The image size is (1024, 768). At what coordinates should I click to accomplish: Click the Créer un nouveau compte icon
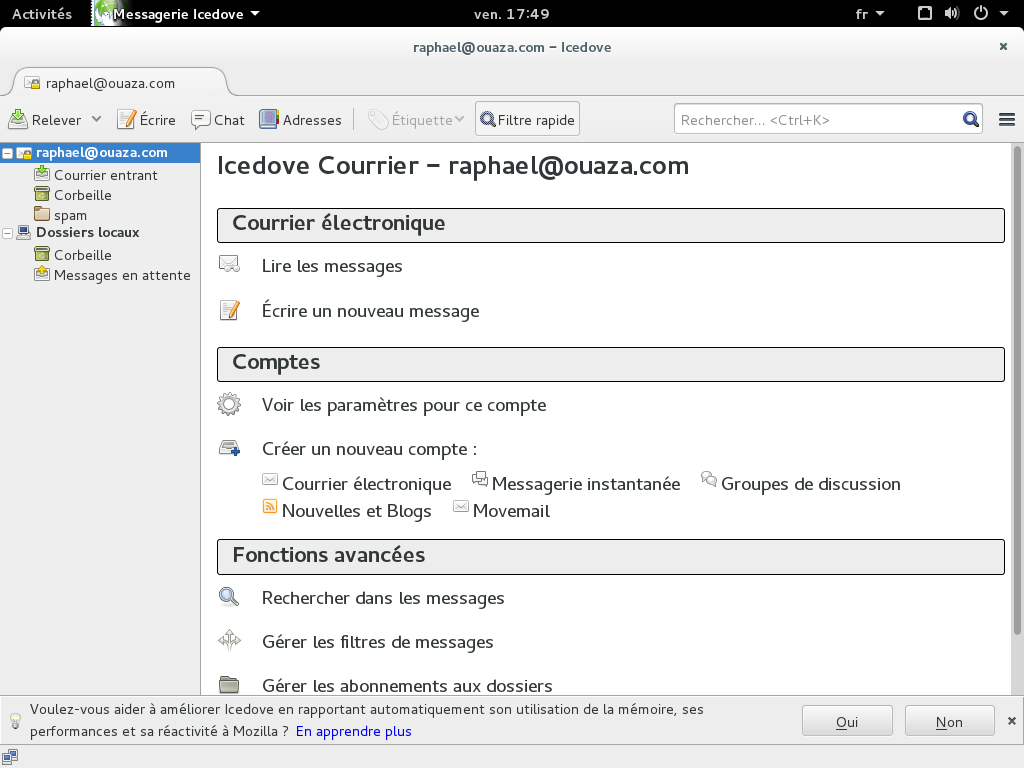point(229,449)
